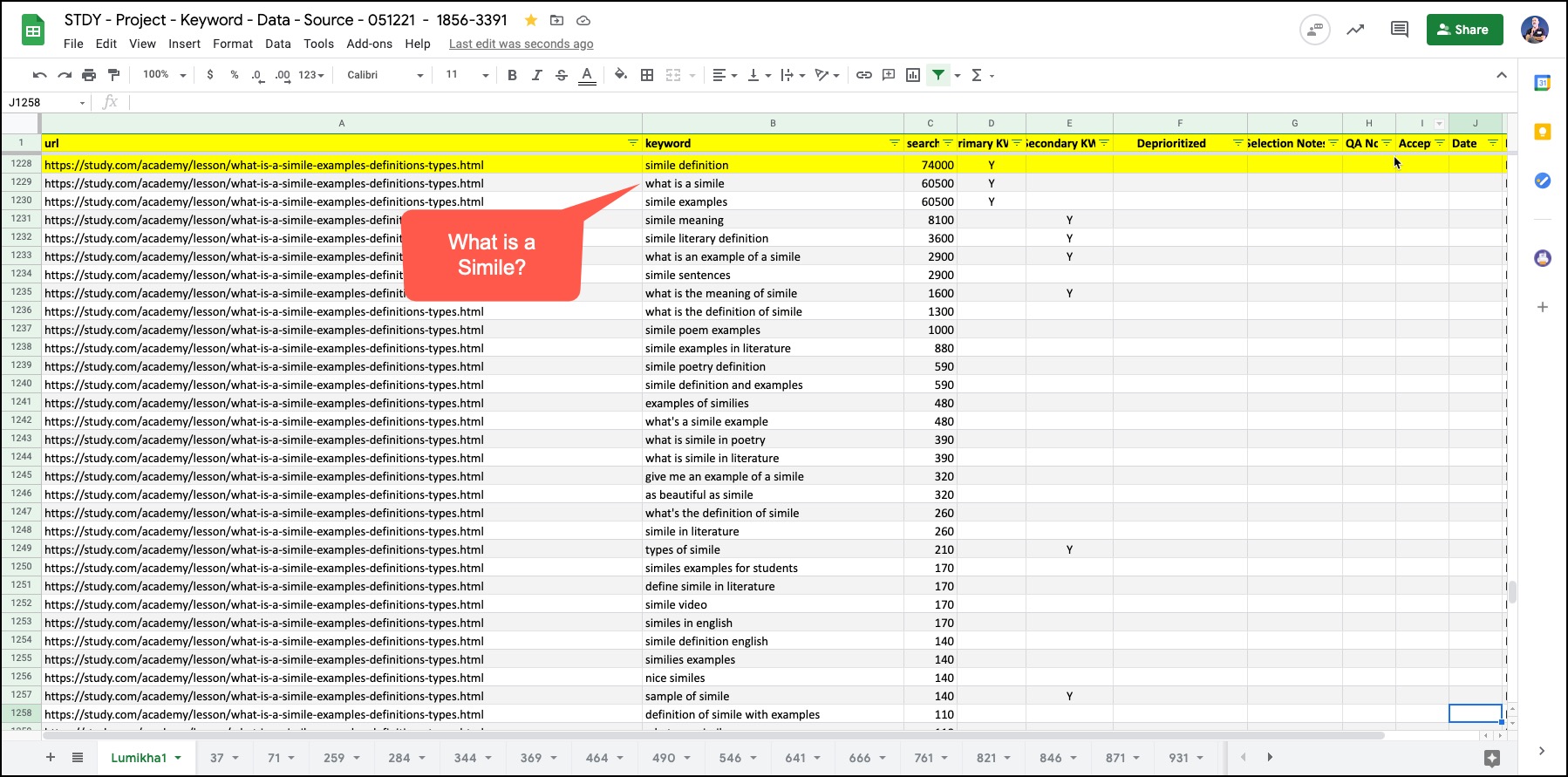
Task: Open the comment history icon
Action: [x=1400, y=30]
